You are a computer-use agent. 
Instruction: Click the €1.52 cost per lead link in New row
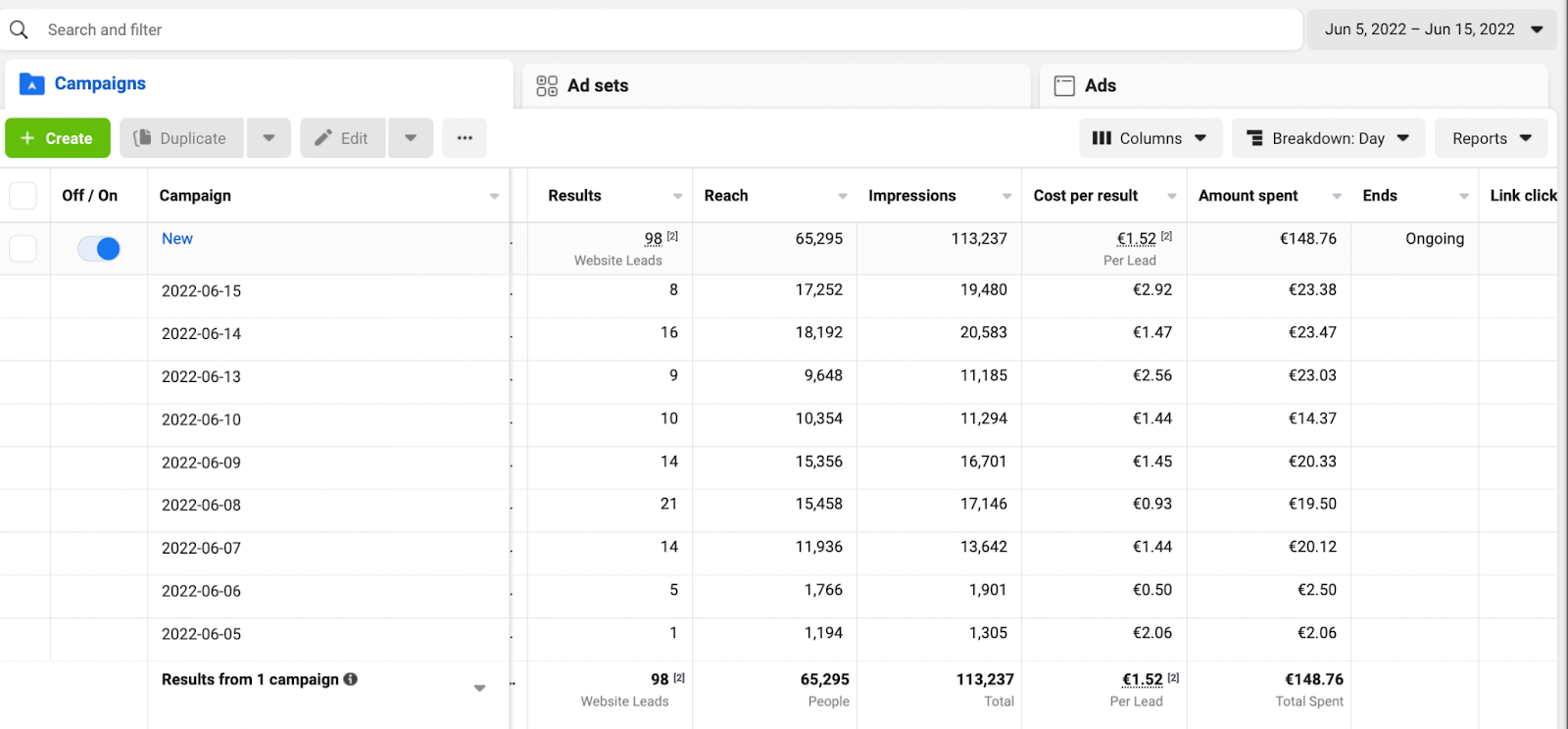[x=1137, y=239]
